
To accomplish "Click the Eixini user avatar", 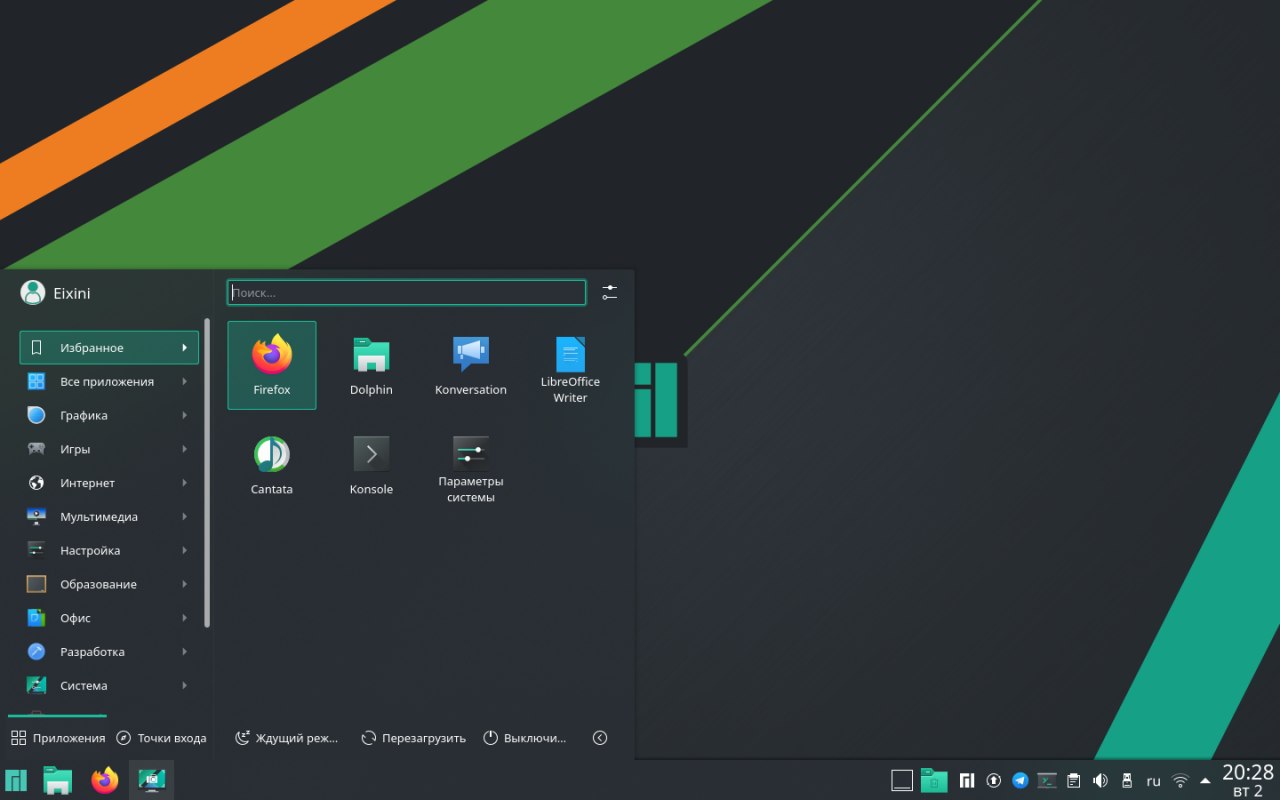I will pyautogui.click(x=33, y=292).
